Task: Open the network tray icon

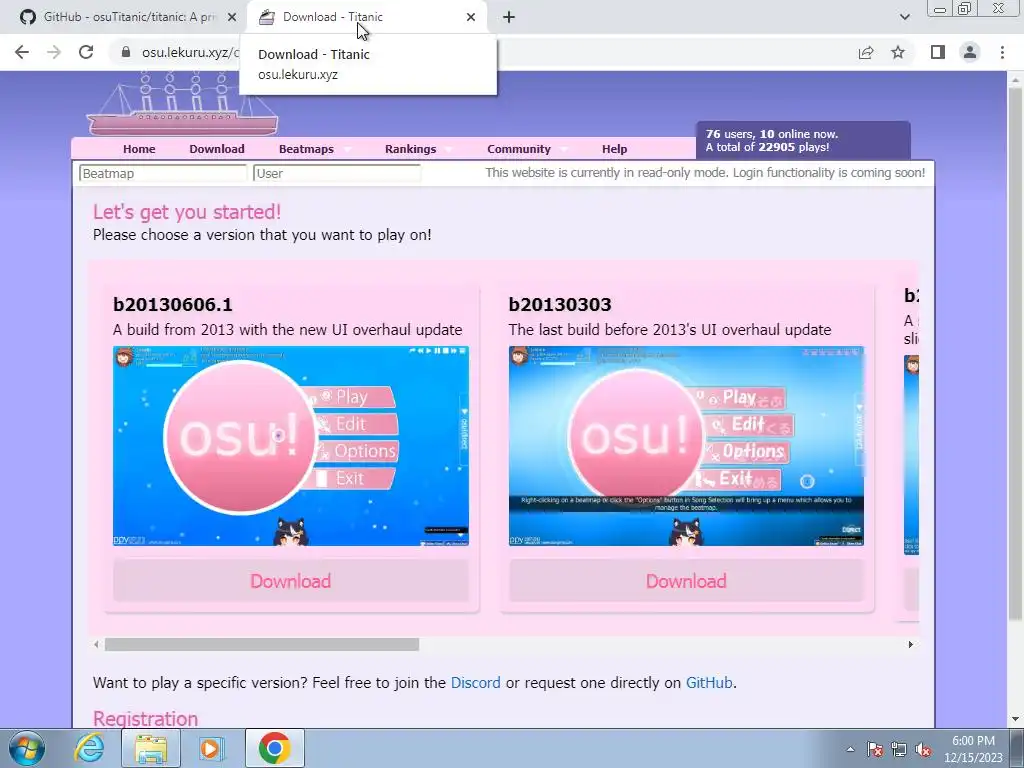Action: point(899,749)
